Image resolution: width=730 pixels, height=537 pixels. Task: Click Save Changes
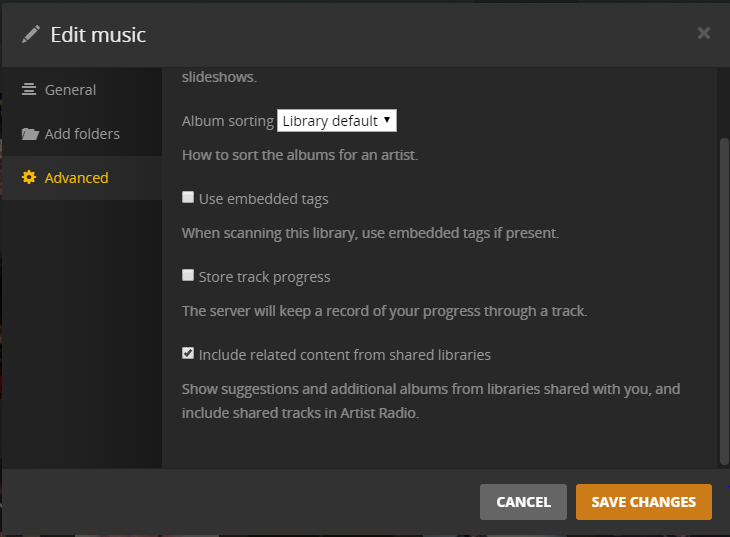click(643, 502)
